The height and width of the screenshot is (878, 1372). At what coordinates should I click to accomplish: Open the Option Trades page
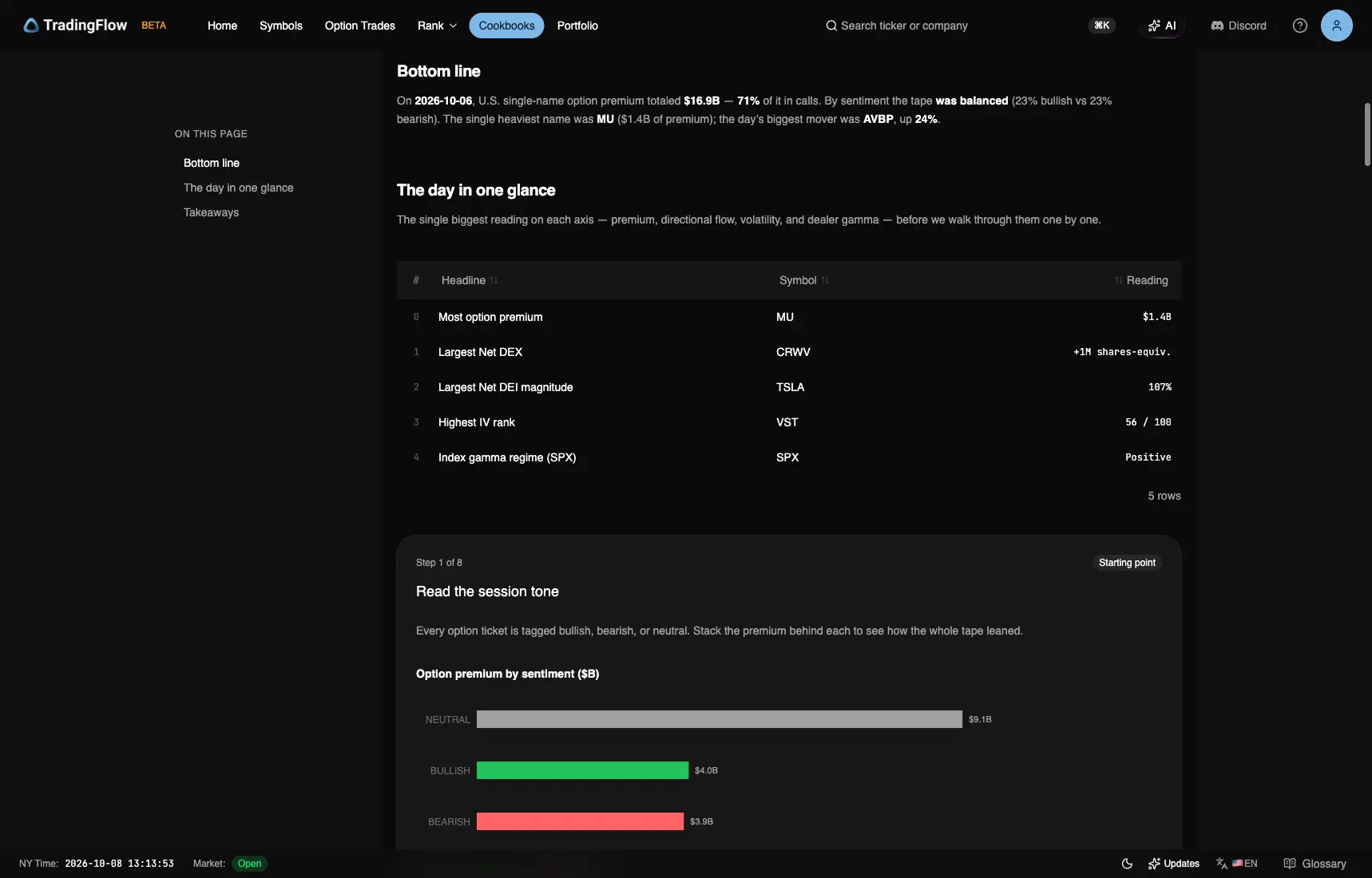pos(360,26)
